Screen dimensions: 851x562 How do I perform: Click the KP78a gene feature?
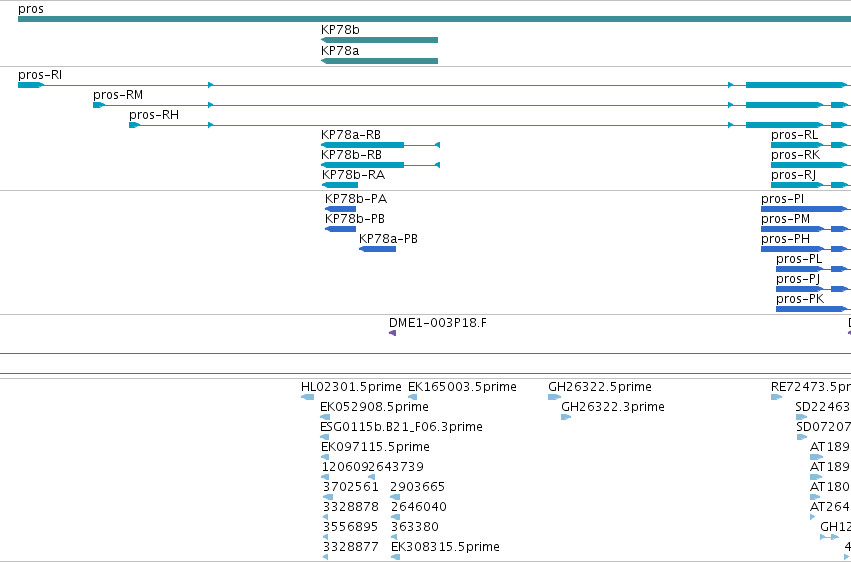point(379,61)
